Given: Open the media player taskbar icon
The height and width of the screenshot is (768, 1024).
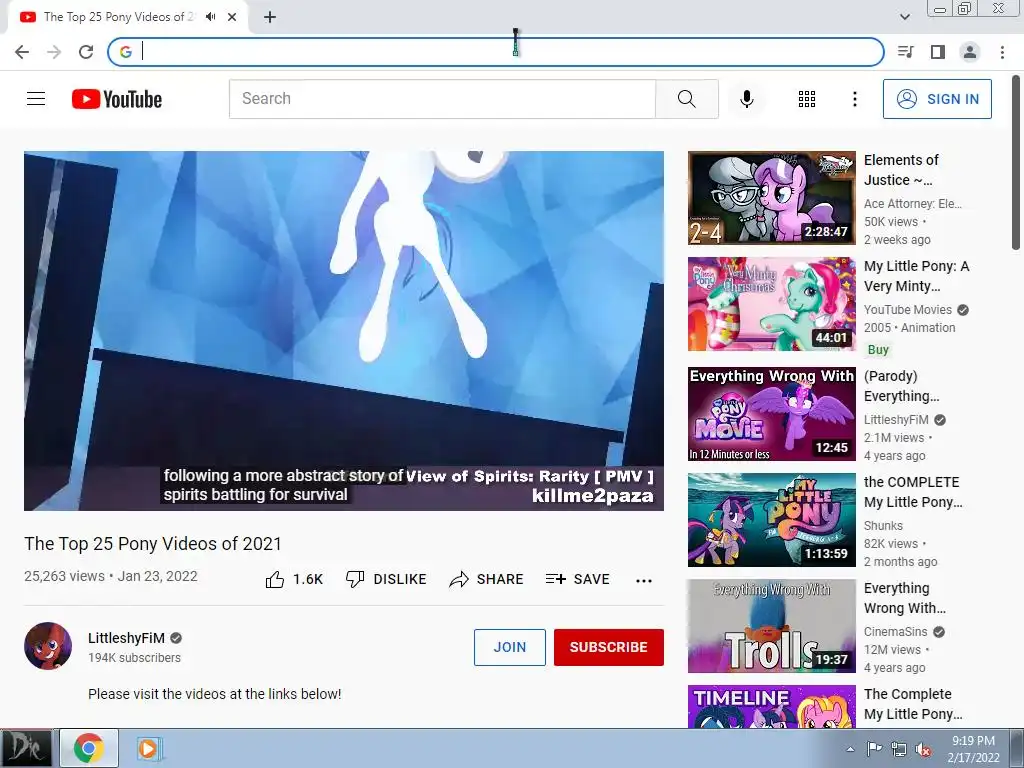Looking at the screenshot, I should click(148, 748).
